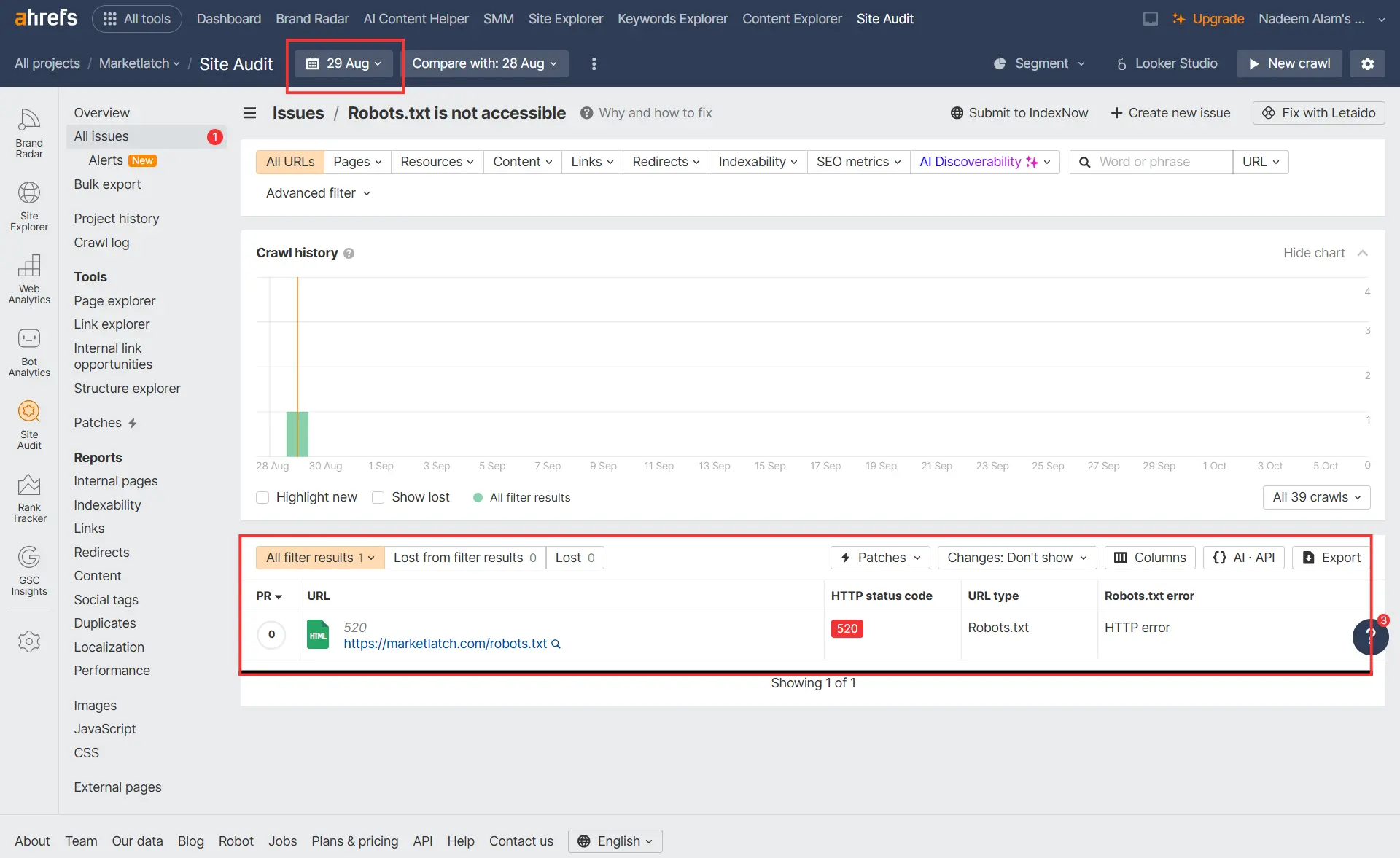1400x858 pixels.
Task: Click the HTML file icon in the results row
Action: pos(318,635)
